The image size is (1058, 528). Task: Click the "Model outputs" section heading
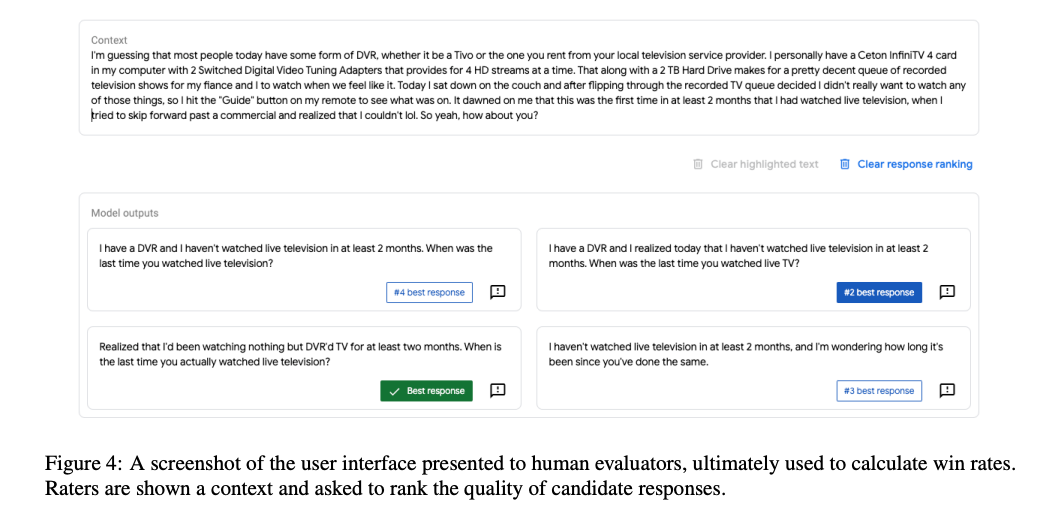coord(124,213)
